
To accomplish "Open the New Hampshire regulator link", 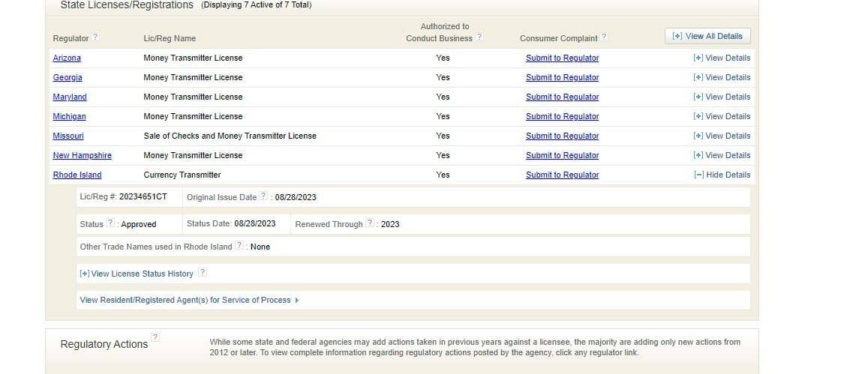I will point(82,156).
